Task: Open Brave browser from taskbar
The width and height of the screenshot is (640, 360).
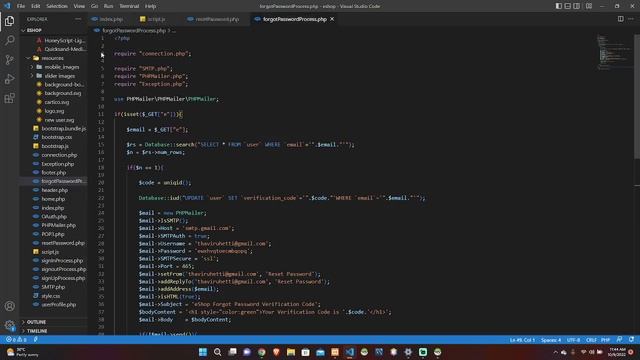Action: pos(276,352)
